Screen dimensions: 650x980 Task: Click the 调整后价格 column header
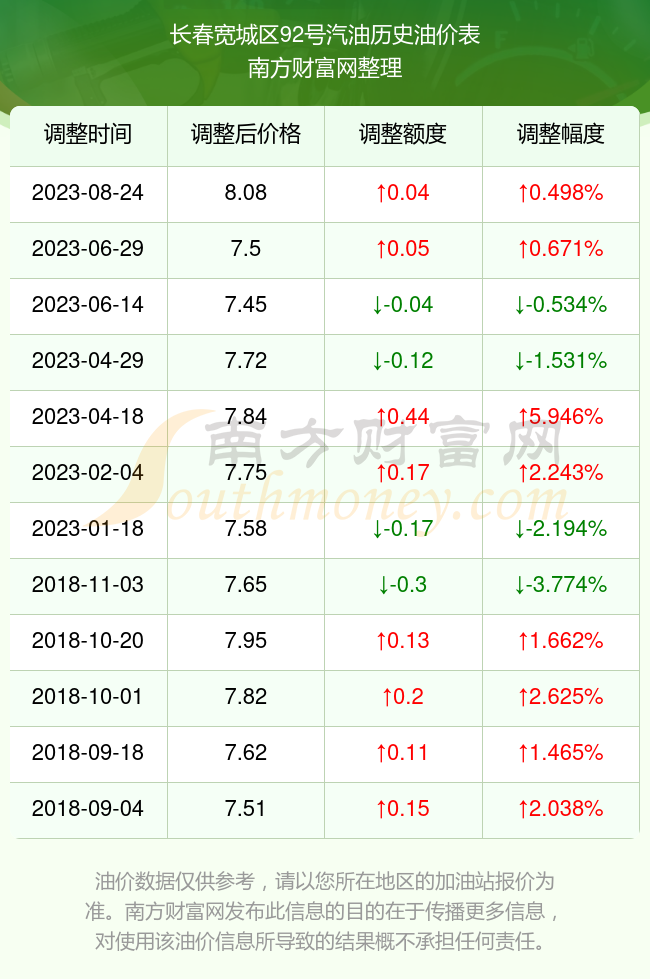click(246, 134)
